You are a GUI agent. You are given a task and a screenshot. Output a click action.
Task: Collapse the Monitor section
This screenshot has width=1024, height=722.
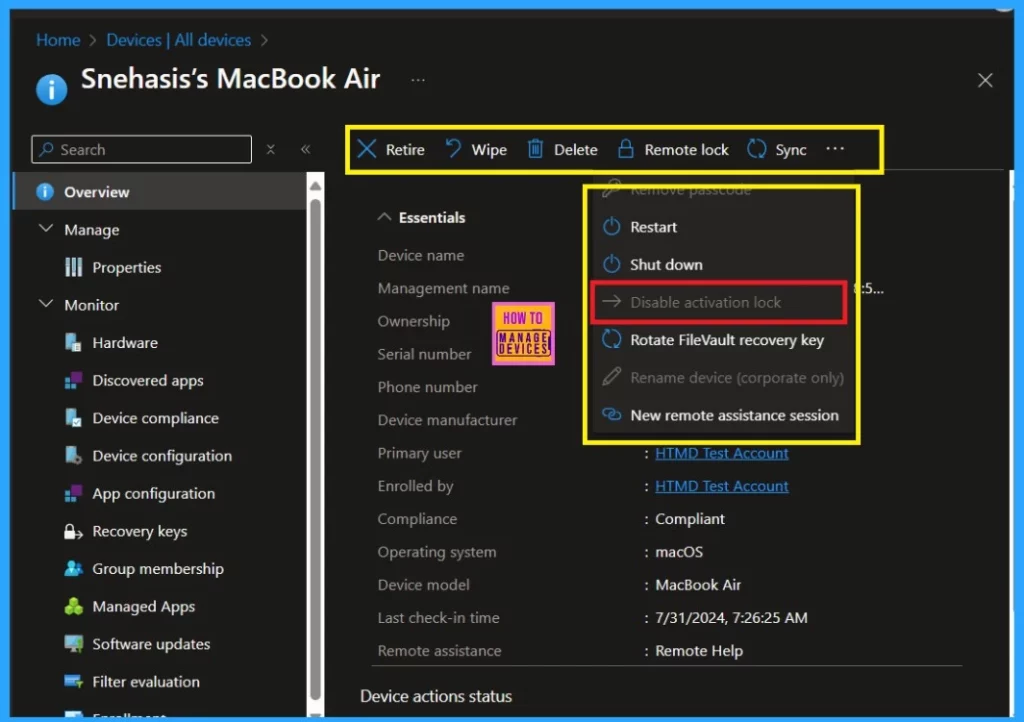point(46,304)
